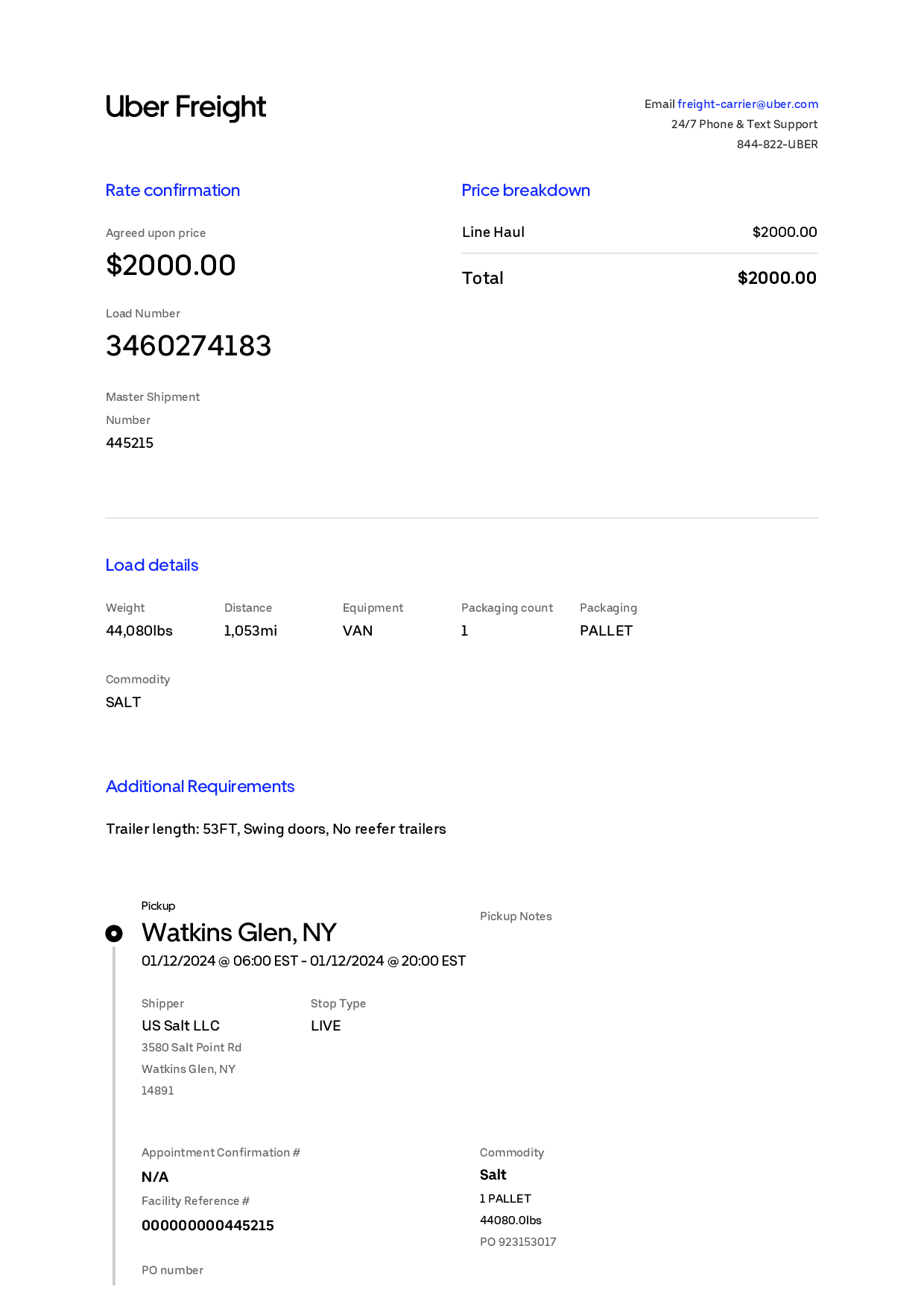Click the pickup stop circle marker
The height and width of the screenshot is (1307, 924).
[114, 933]
